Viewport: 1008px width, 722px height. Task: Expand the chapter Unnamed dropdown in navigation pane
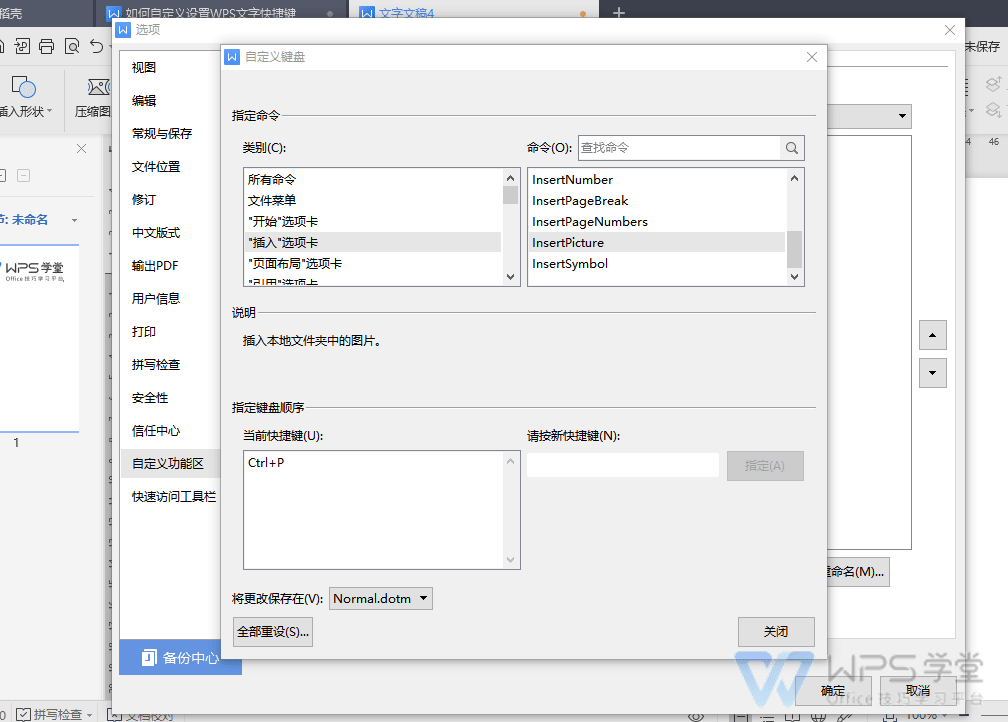pyautogui.click(x=75, y=221)
